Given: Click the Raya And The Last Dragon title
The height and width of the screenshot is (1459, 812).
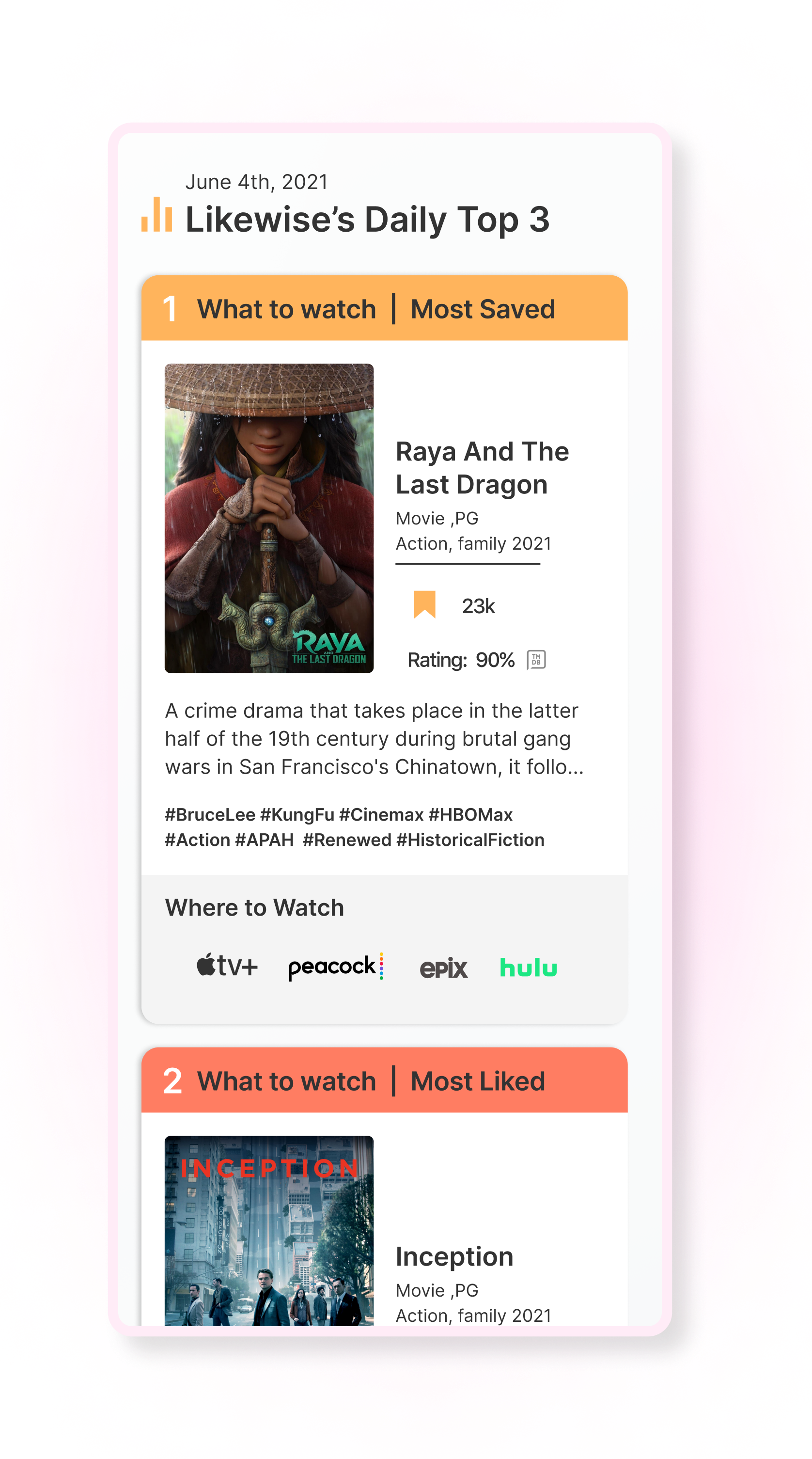Looking at the screenshot, I should 482,468.
